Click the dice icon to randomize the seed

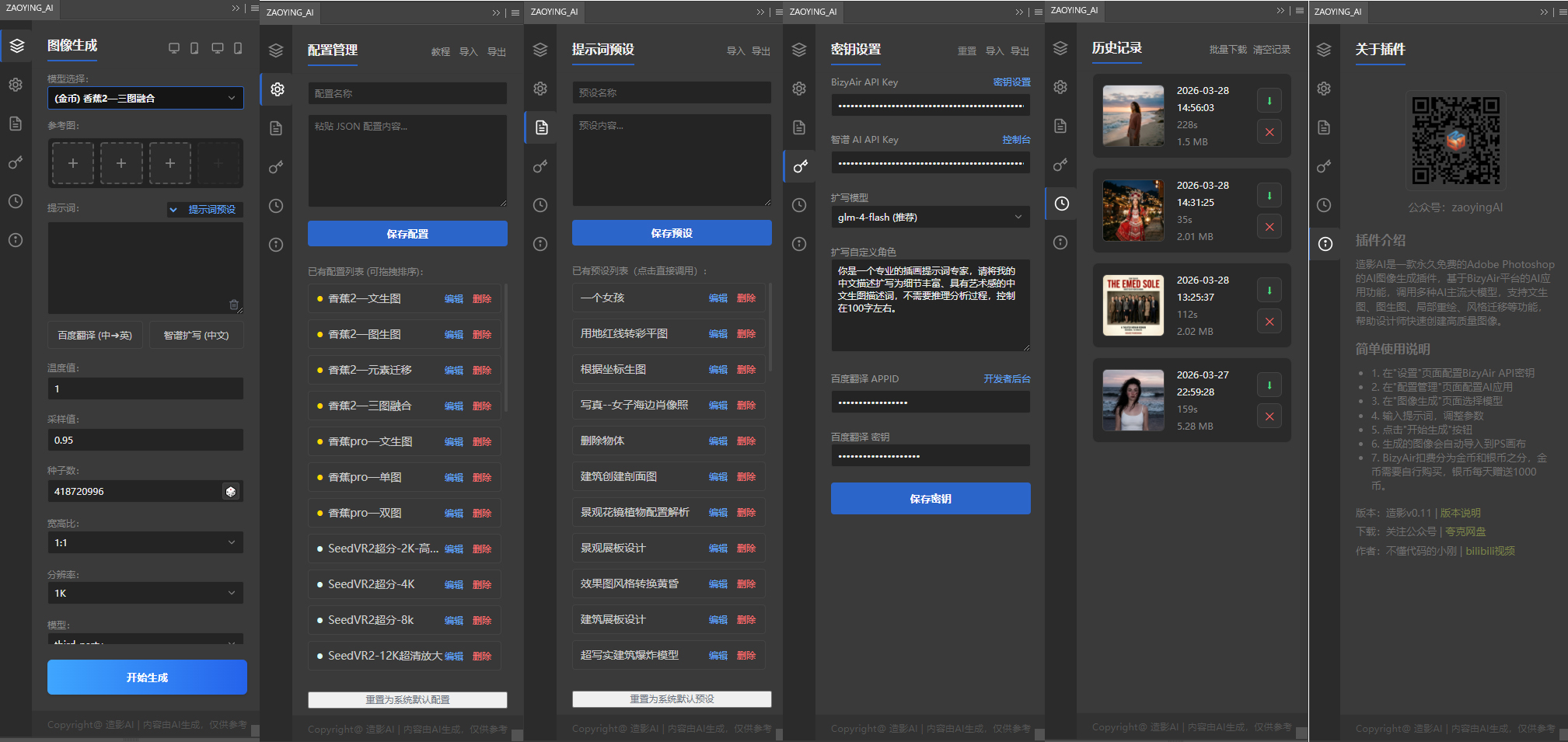[x=231, y=492]
